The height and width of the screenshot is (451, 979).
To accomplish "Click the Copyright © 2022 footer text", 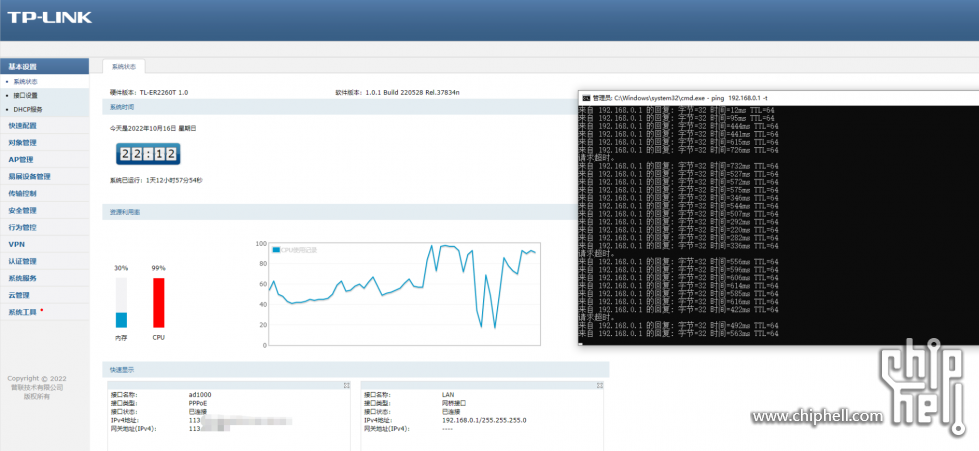I will pos(37,379).
